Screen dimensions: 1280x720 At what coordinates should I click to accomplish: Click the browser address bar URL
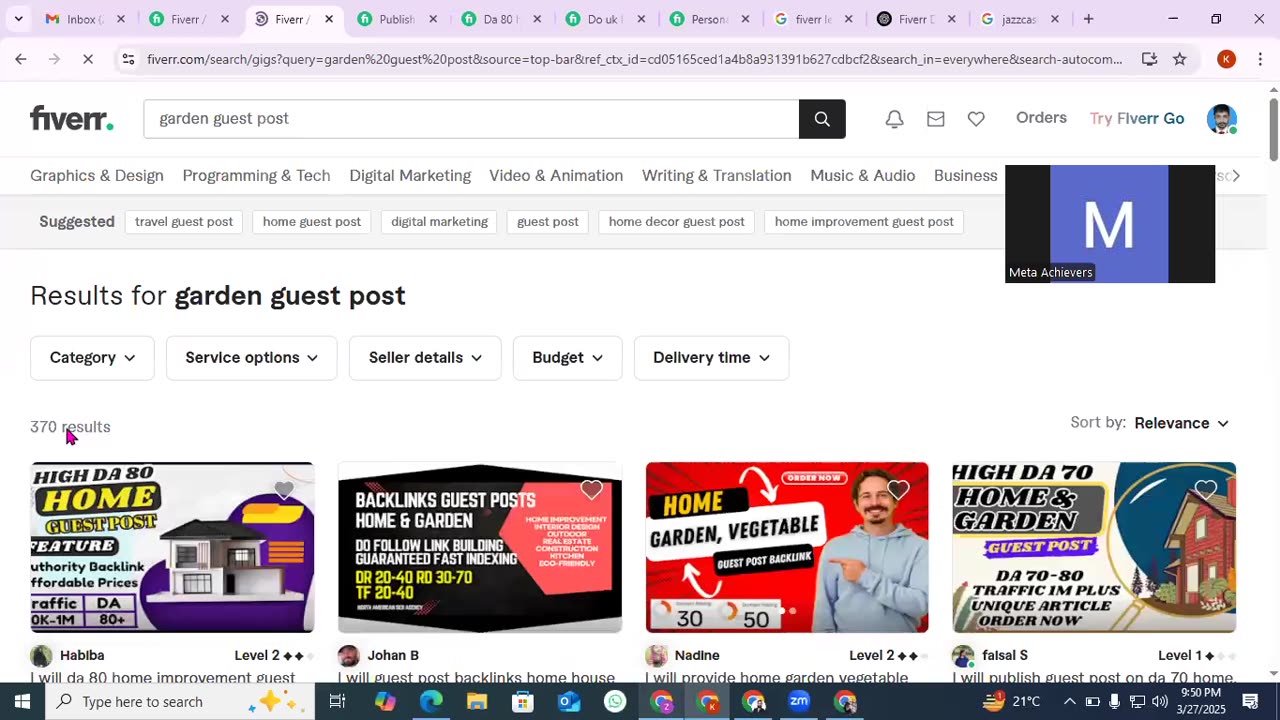(634, 60)
